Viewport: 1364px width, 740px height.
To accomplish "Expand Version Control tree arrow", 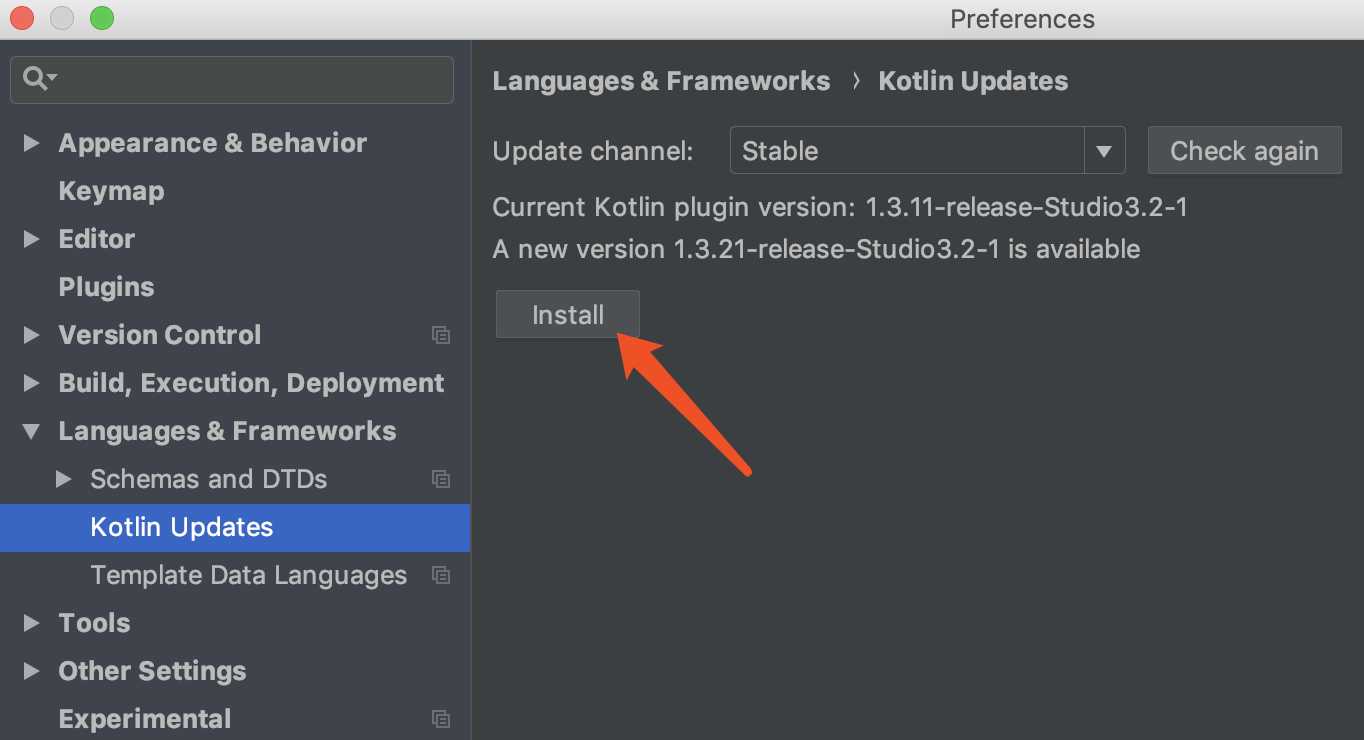I will point(31,335).
